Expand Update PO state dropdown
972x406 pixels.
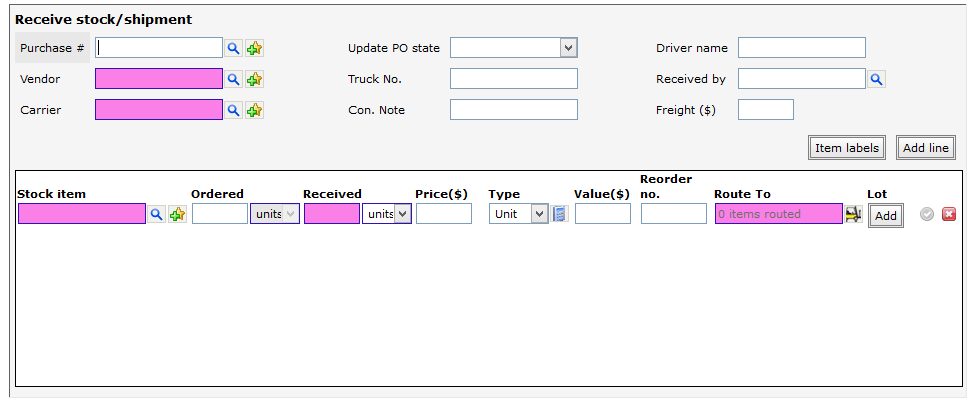(x=514, y=48)
